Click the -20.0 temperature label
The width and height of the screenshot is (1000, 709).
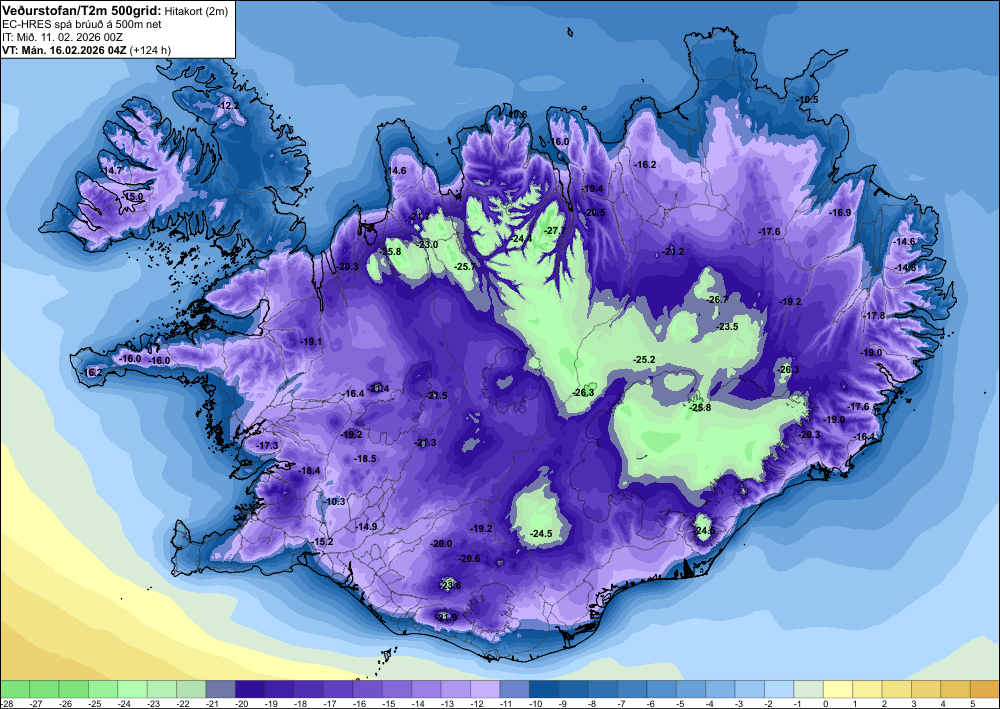(x=441, y=544)
